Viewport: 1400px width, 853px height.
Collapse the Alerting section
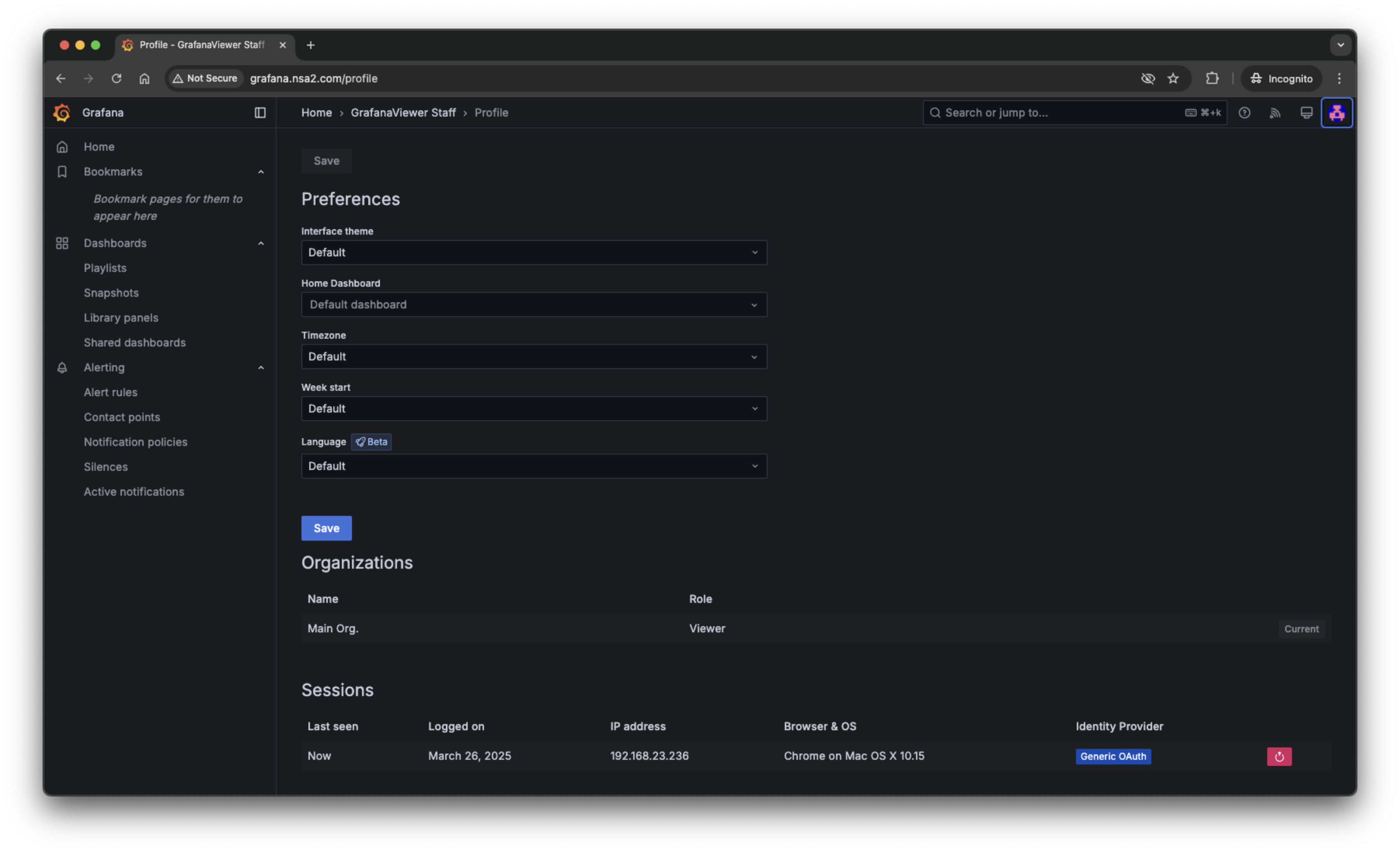coord(261,368)
